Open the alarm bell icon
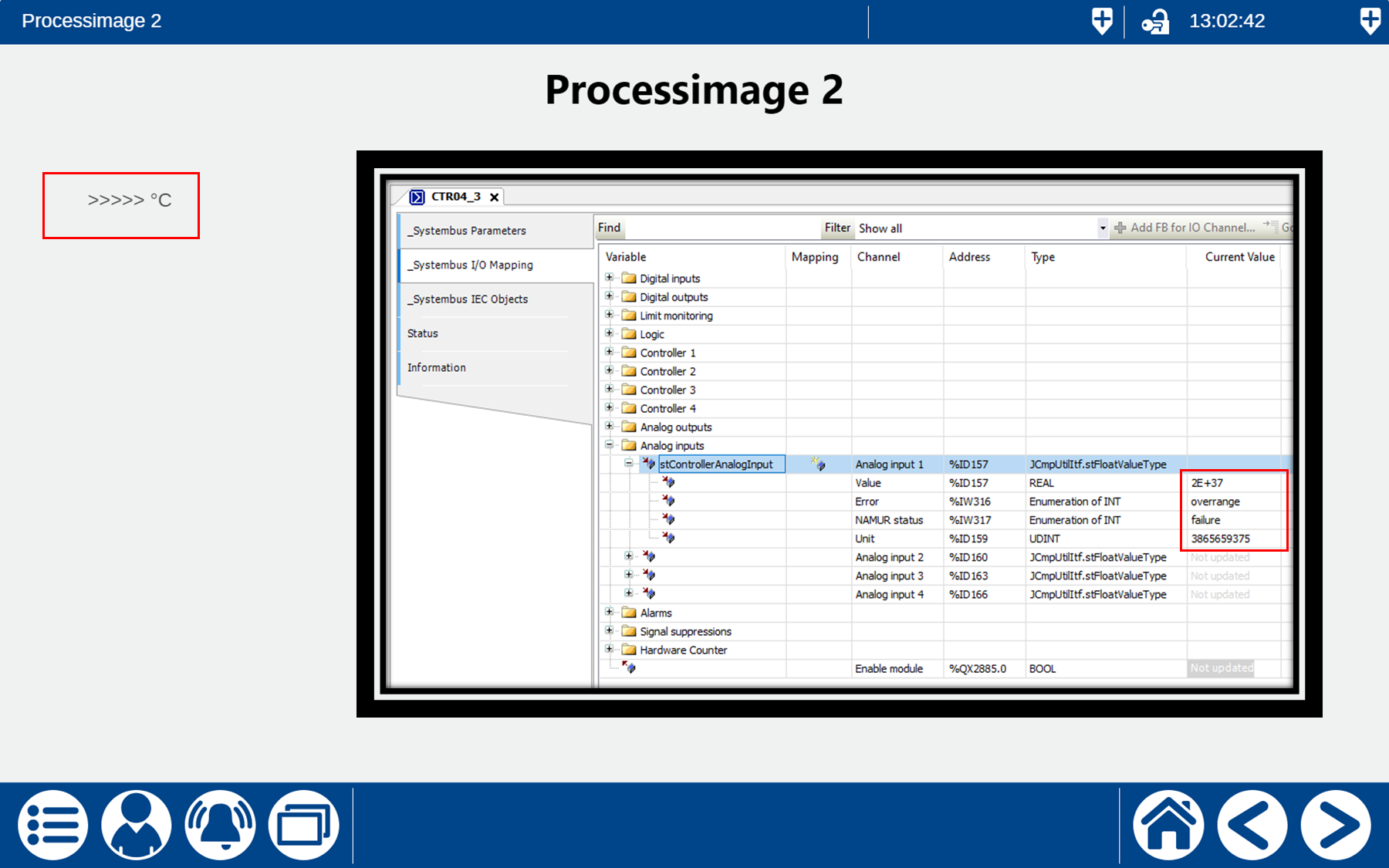The image size is (1389, 868). pos(220,825)
